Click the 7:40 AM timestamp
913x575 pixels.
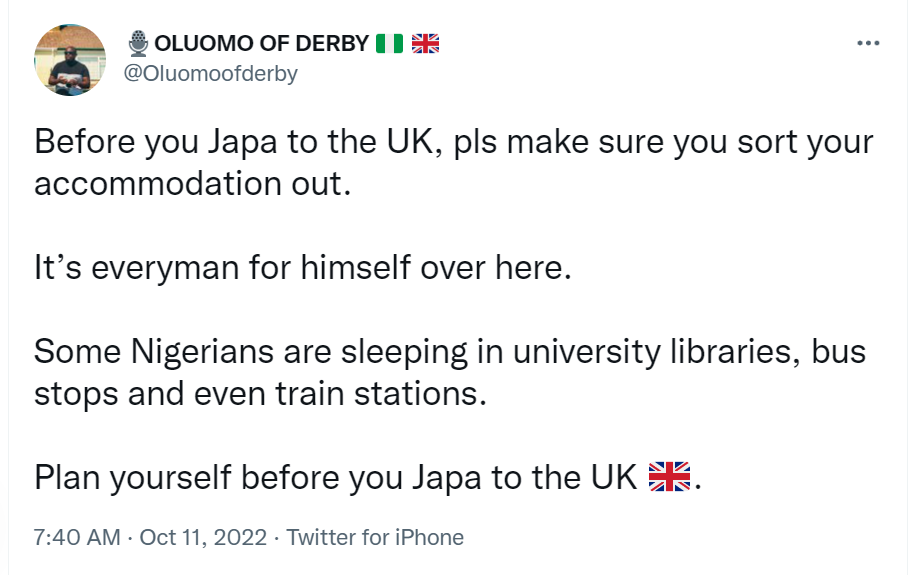tap(76, 537)
